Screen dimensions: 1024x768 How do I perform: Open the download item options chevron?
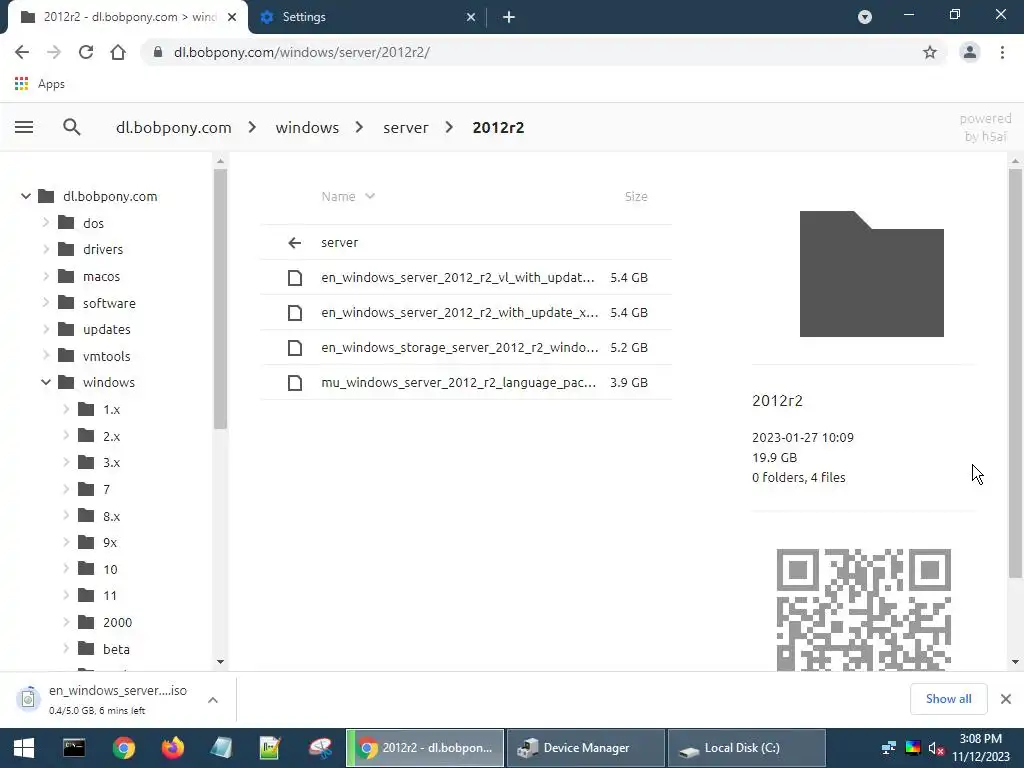click(213, 699)
